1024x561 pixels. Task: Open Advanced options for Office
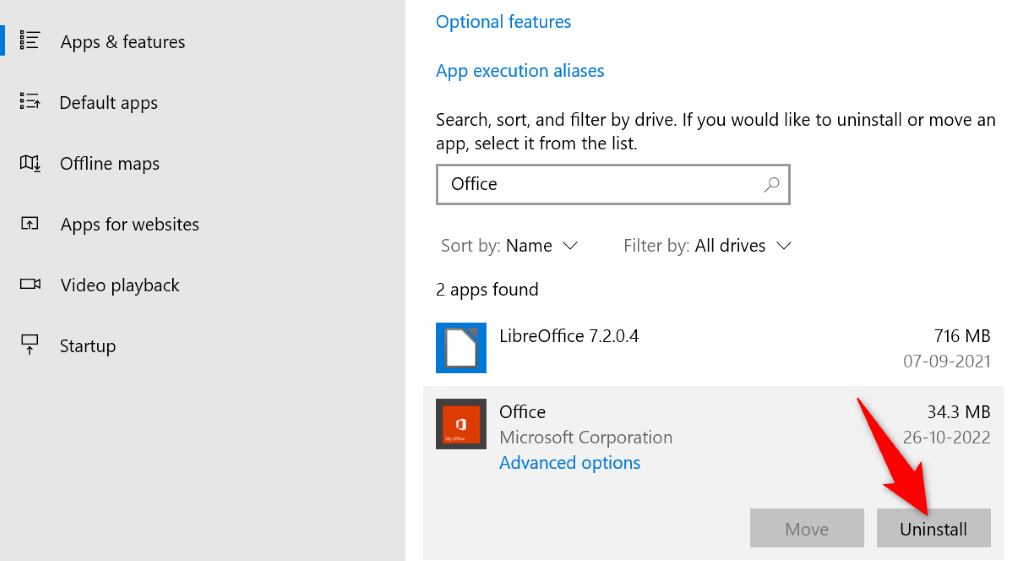[570, 463]
